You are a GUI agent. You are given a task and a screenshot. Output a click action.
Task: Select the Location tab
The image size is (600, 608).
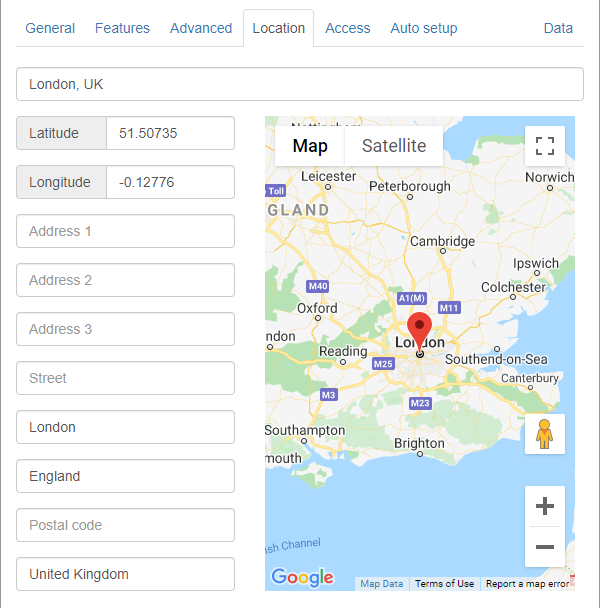(278, 28)
